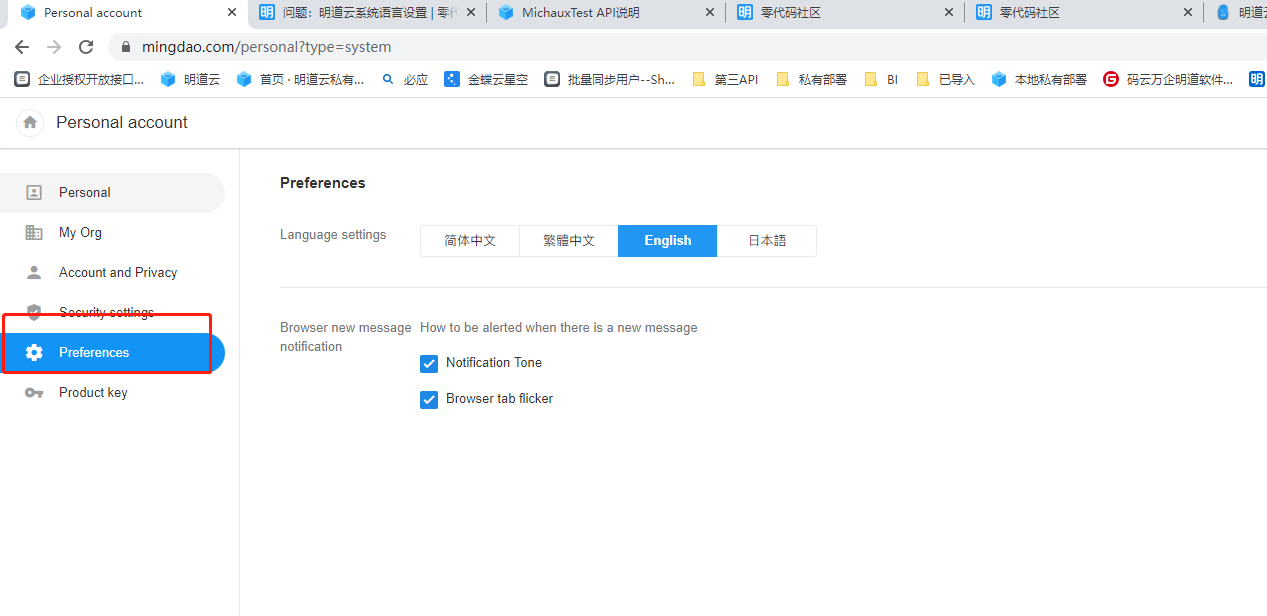
Task: Expand the 私有部署 bookmark folder
Action: tap(811, 79)
